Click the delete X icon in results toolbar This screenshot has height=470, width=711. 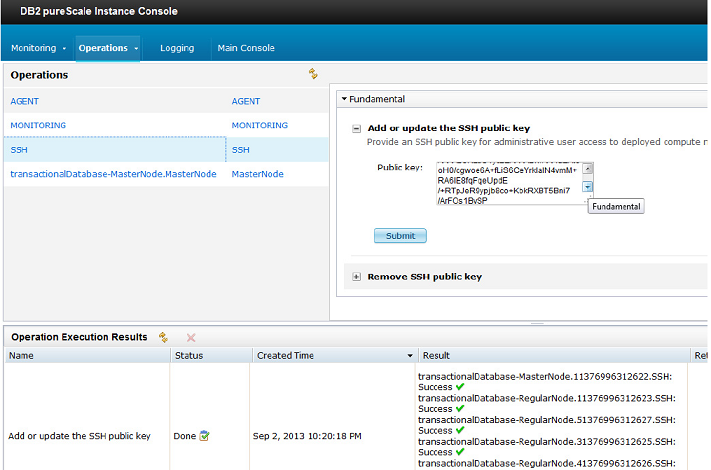(190, 338)
